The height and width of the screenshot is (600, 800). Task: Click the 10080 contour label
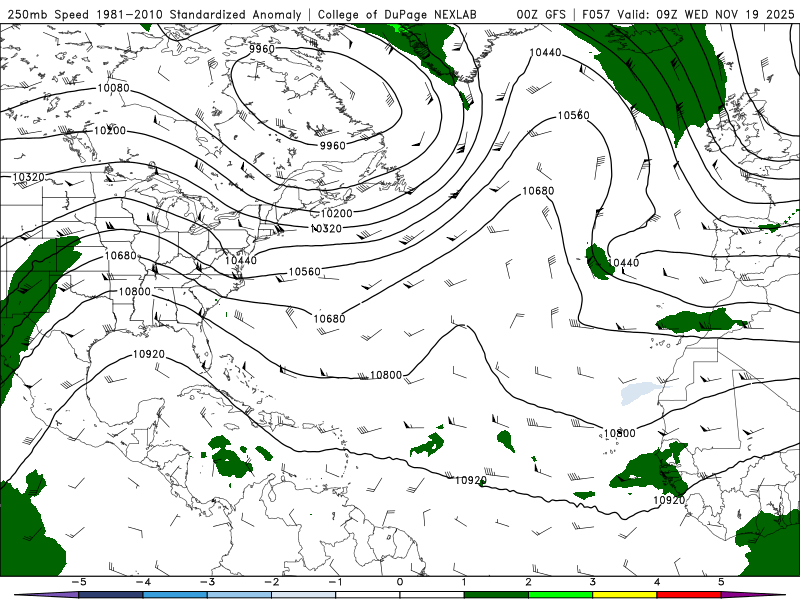pos(113,88)
